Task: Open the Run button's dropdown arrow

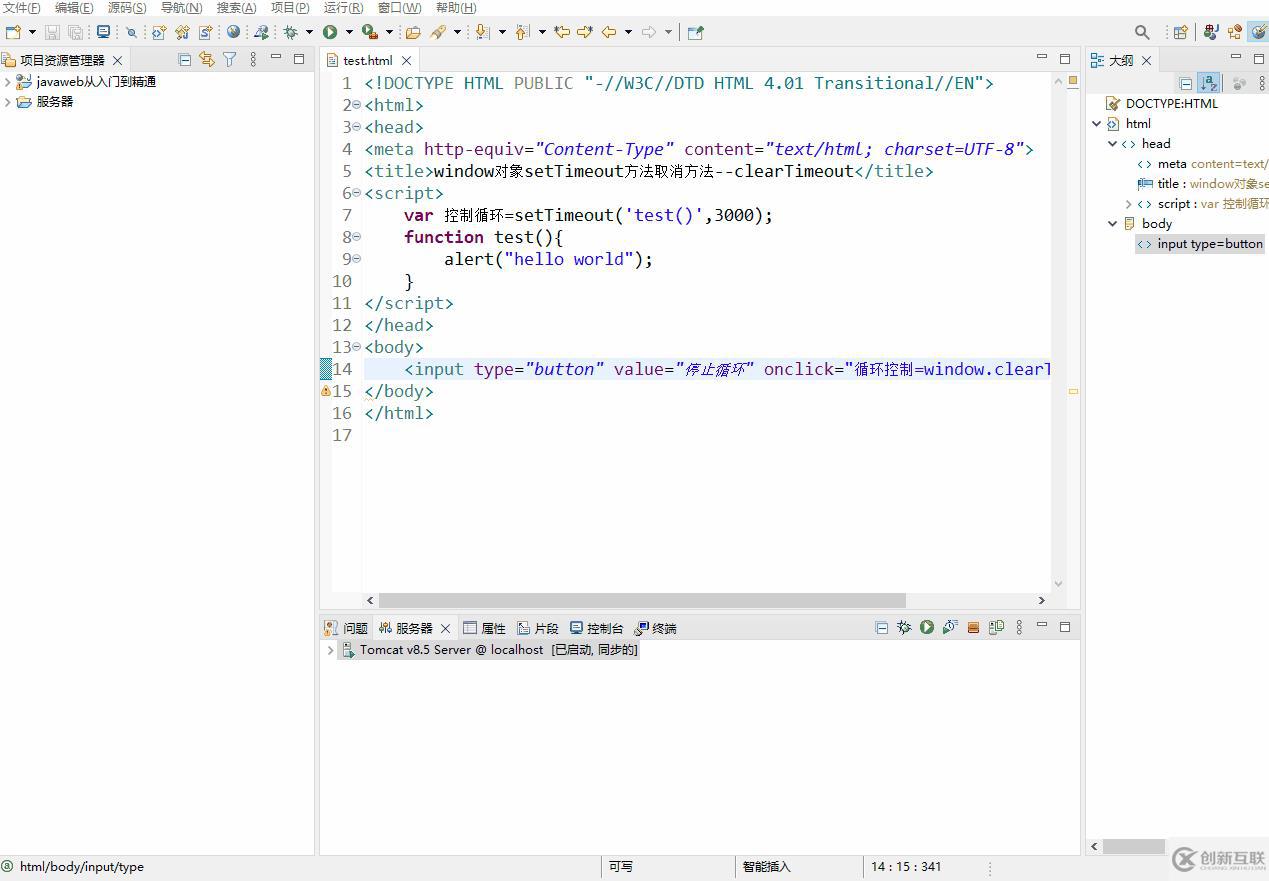Action: [x=349, y=32]
